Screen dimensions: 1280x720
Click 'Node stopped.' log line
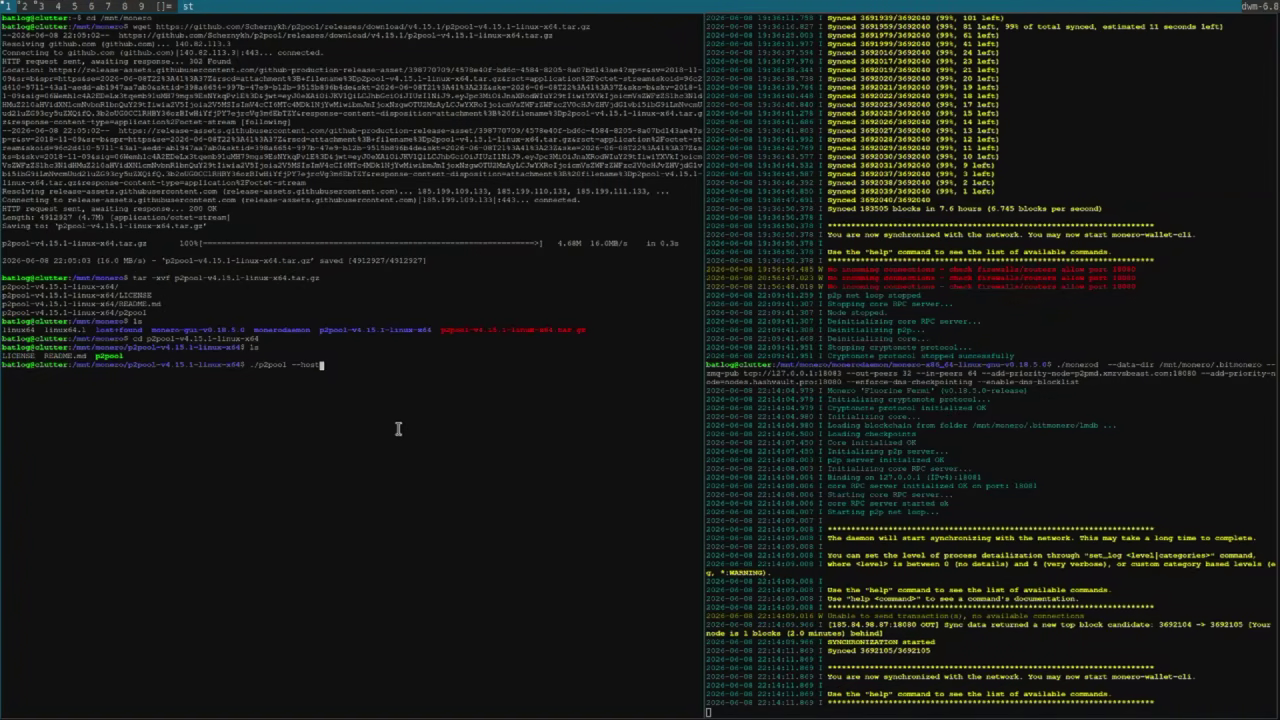[x=796, y=313]
